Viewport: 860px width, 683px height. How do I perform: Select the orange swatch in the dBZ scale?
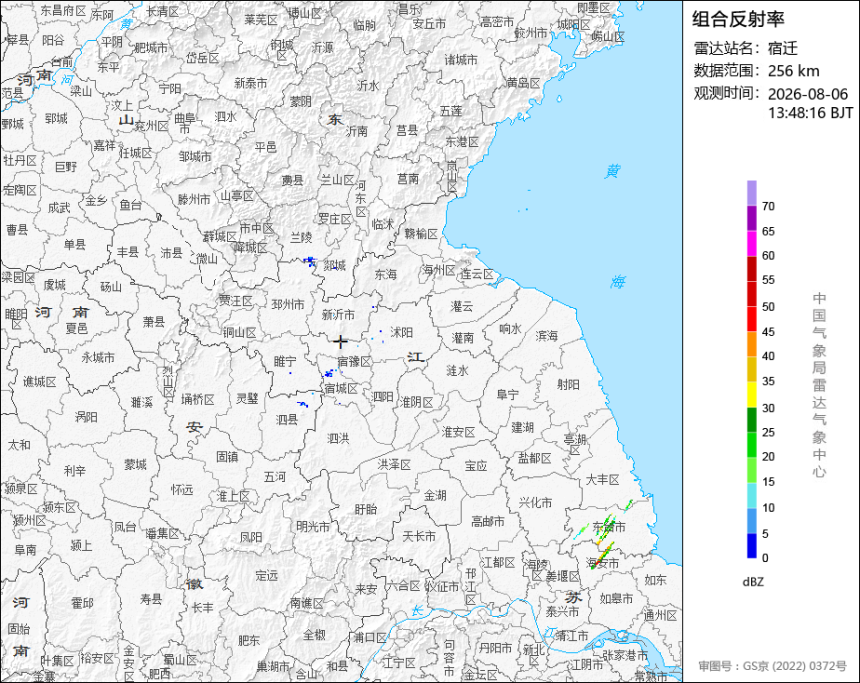(751, 345)
